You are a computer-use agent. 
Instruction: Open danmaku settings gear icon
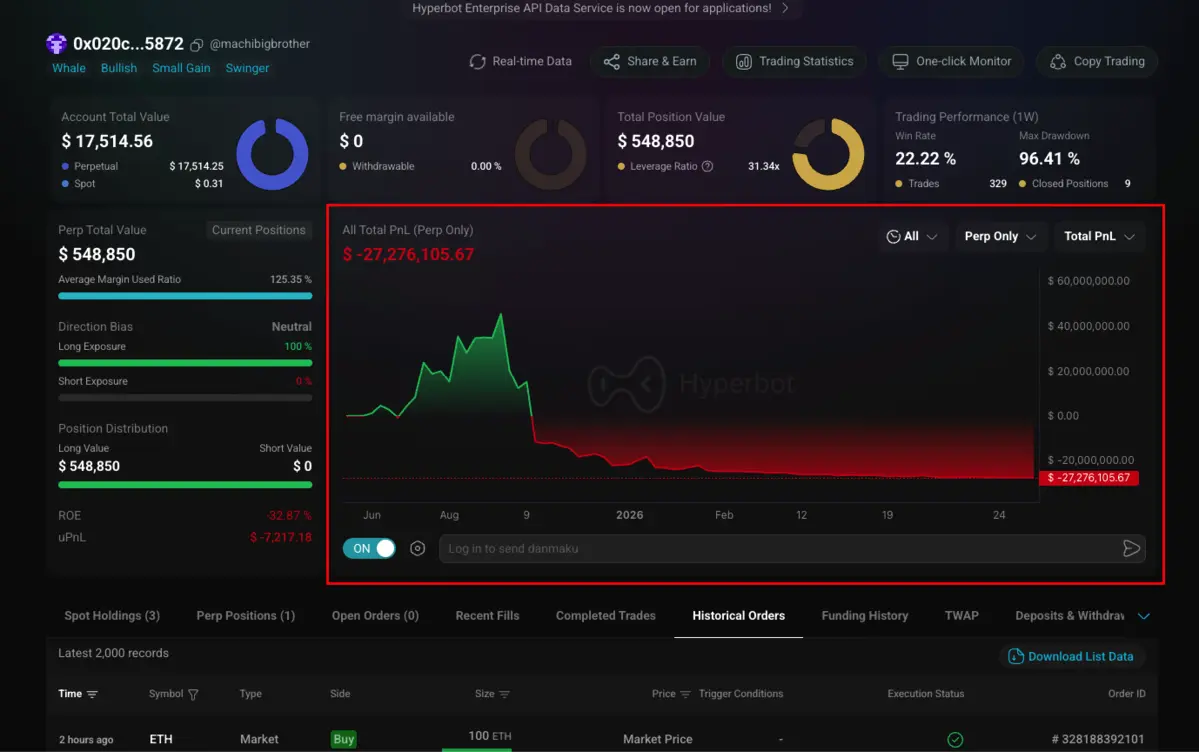[x=418, y=548]
